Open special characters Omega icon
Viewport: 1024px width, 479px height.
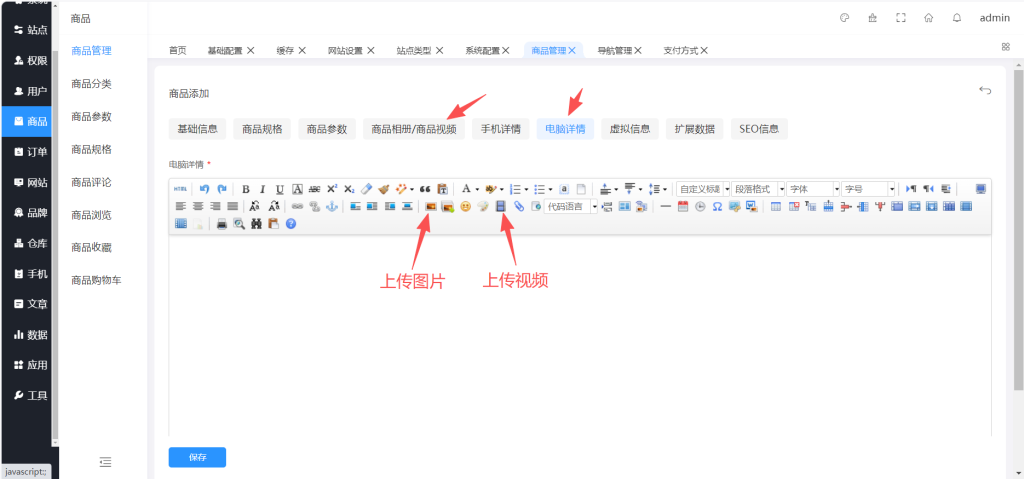coord(717,206)
